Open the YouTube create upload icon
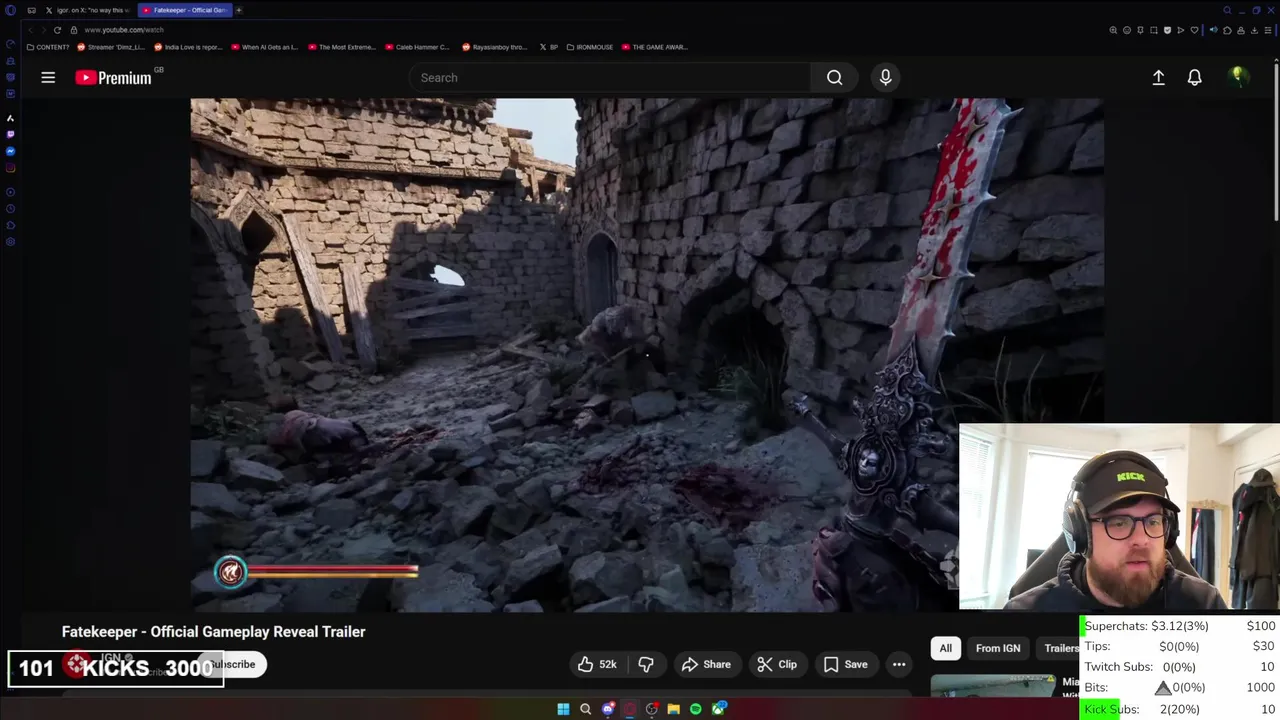The height and width of the screenshot is (720, 1280). coord(1158,77)
